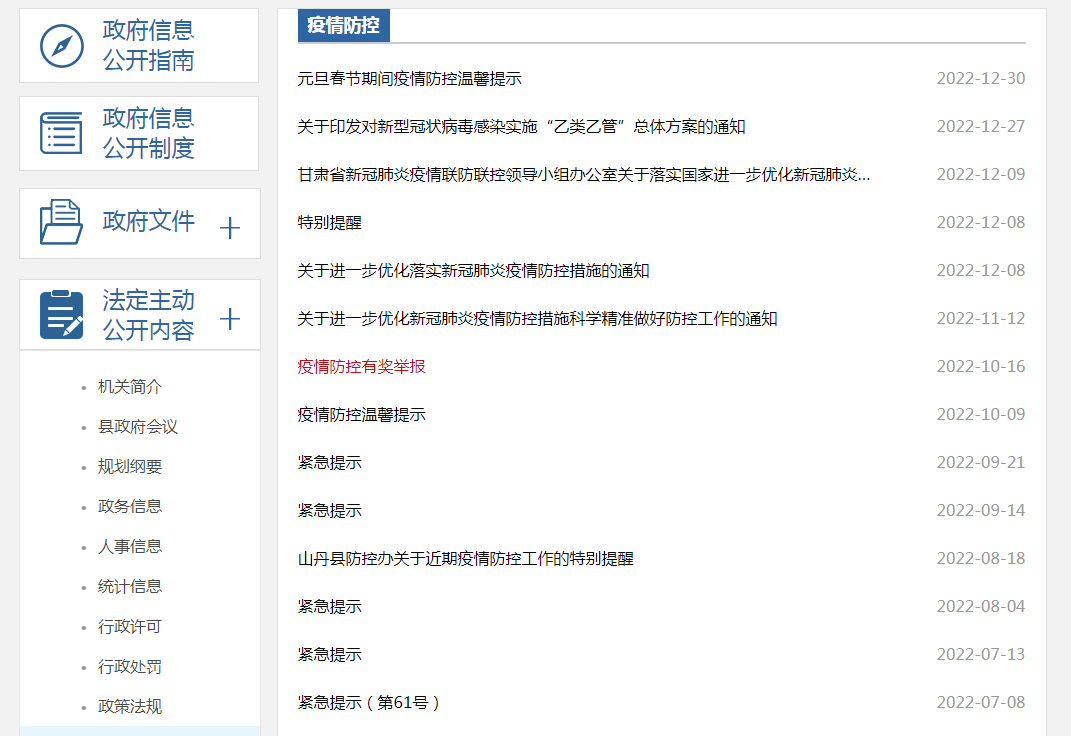Select 规划纲要 in the sidebar
The height and width of the screenshot is (736, 1071).
click(130, 466)
